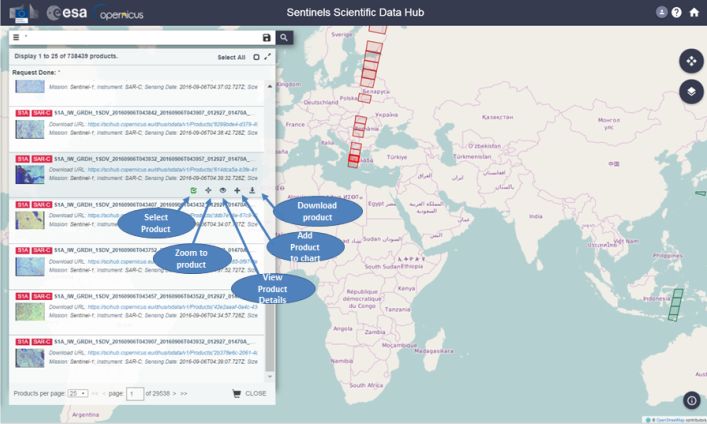Image resolution: width=707 pixels, height=424 pixels.
Task: Click the zoom to product crosshair icon
Action: point(208,190)
